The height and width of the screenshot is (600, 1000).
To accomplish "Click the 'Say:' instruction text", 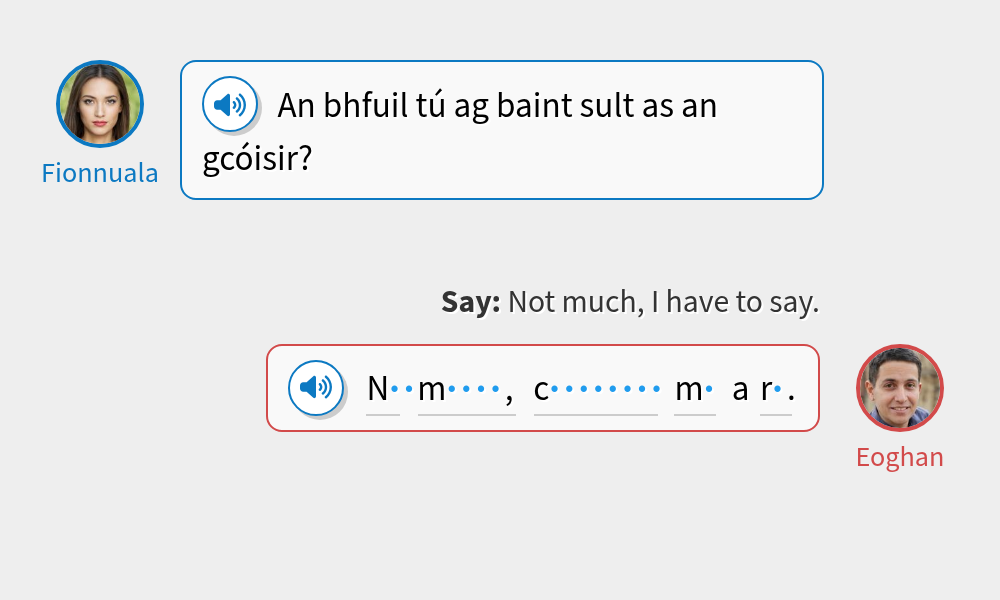I will pos(470,301).
